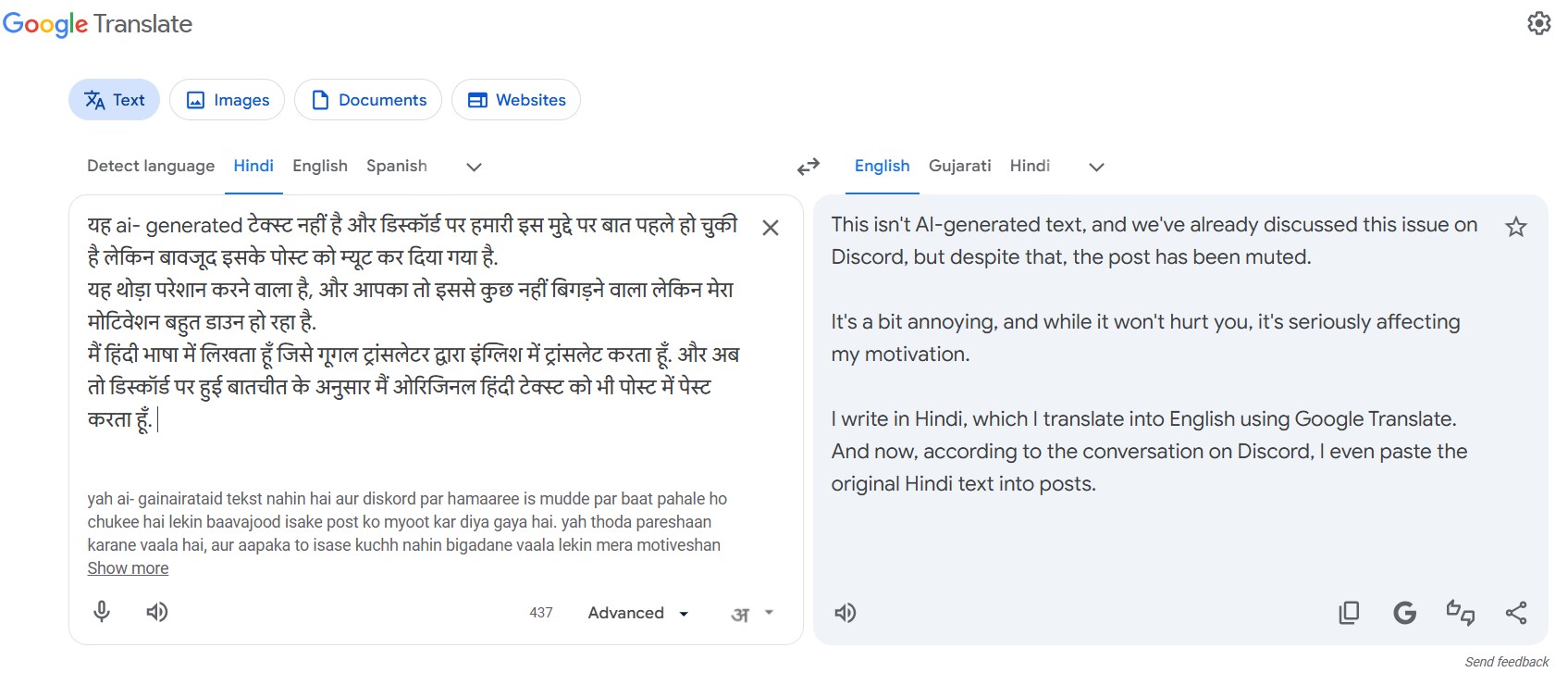Start voice input with the microphone icon

102,612
